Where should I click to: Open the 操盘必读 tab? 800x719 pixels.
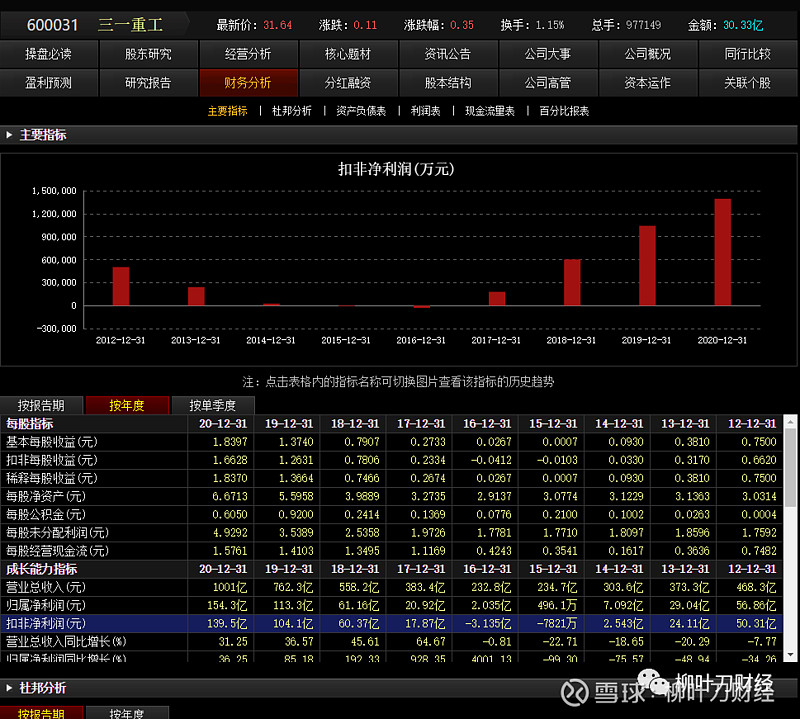click(x=48, y=54)
